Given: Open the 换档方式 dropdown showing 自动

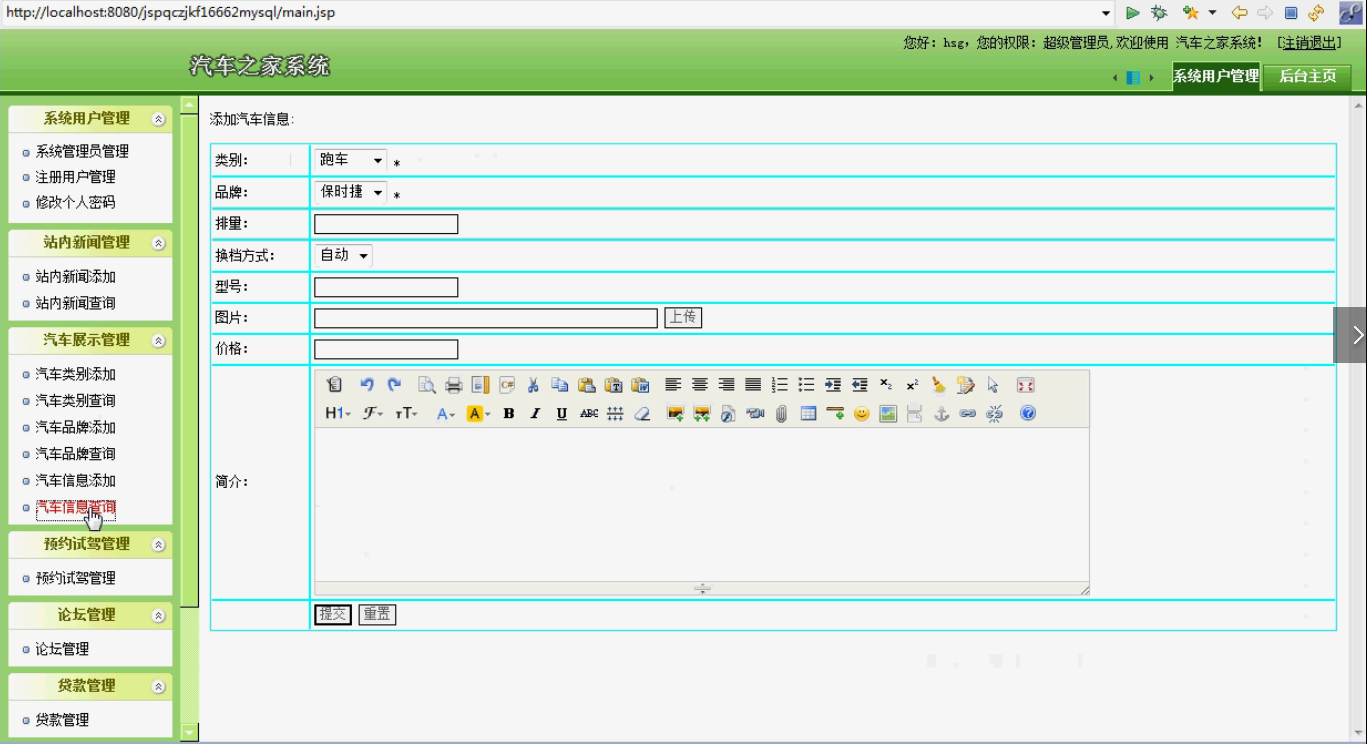Looking at the screenshot, I should [x=343, y=255].
